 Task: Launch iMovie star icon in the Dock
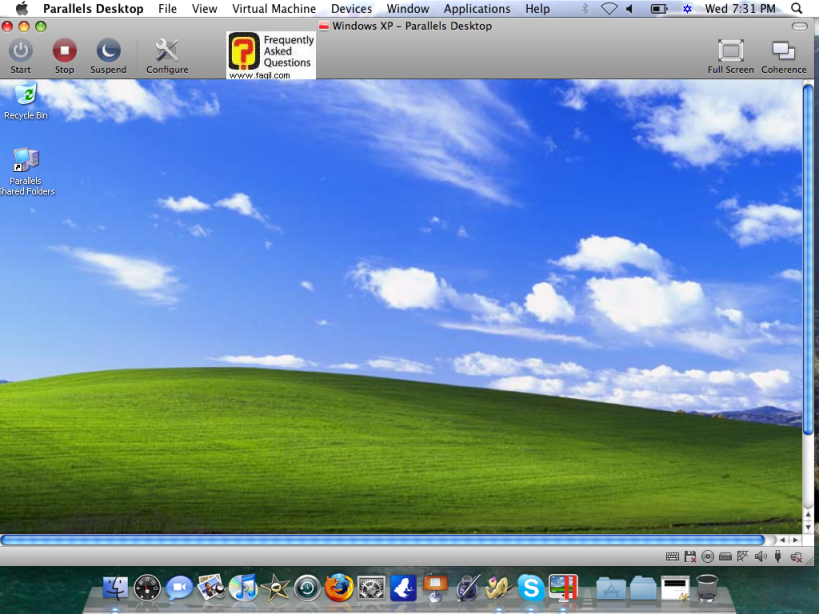pos(275,588)
